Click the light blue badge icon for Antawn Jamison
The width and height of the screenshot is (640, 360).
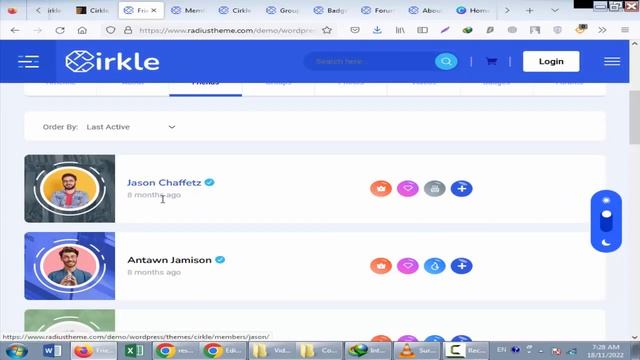(435, 266)
